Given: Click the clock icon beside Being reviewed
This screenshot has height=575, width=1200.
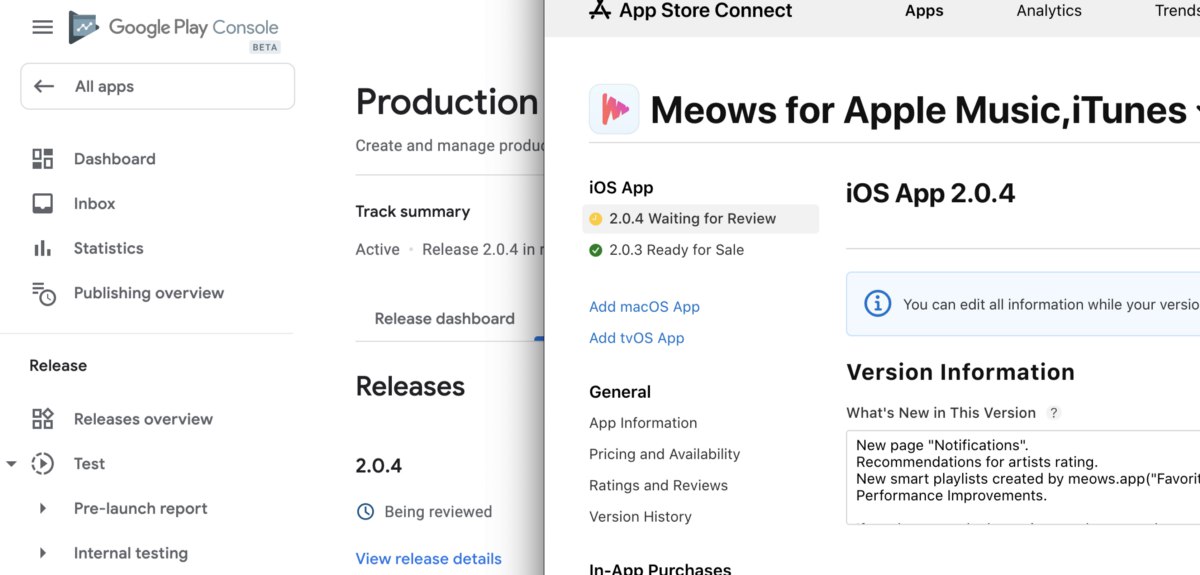Looking at the screenshot, I should pyautogui.click(x=365, y=512).
